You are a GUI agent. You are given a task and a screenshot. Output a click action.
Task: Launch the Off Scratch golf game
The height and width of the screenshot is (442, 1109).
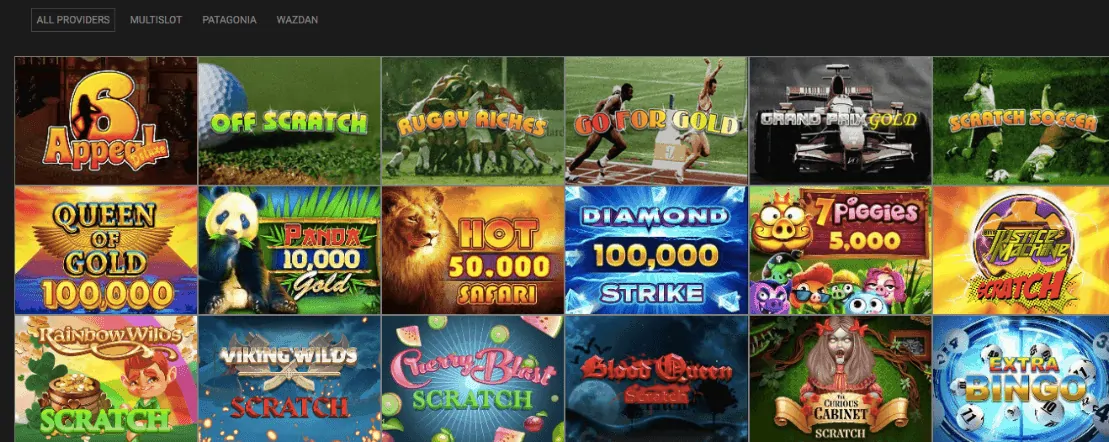(x=289, y=121)
